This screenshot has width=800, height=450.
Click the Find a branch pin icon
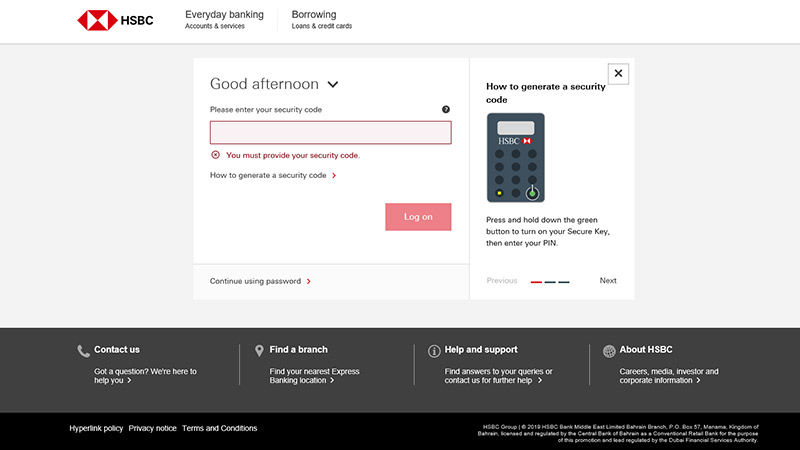259,351
